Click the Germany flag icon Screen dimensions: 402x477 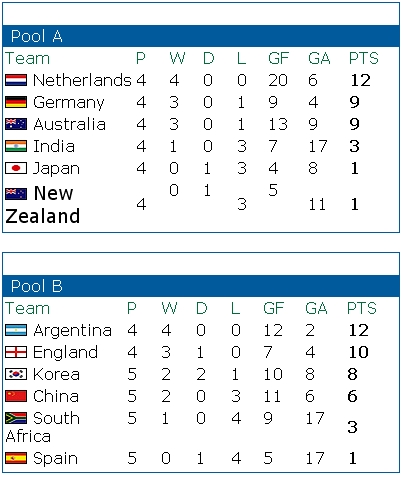point(16,102)
